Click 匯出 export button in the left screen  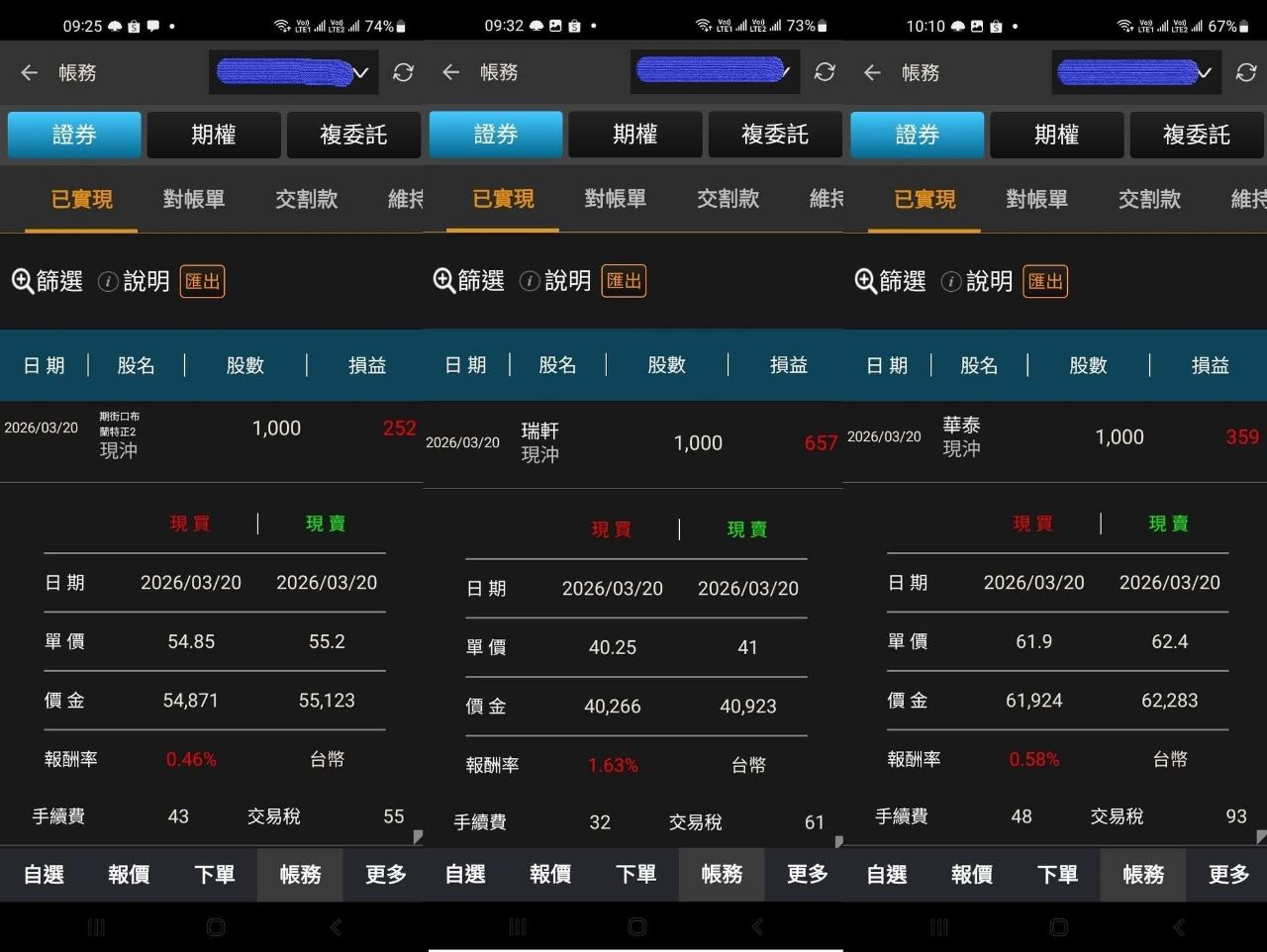click(x=202, y=281)
